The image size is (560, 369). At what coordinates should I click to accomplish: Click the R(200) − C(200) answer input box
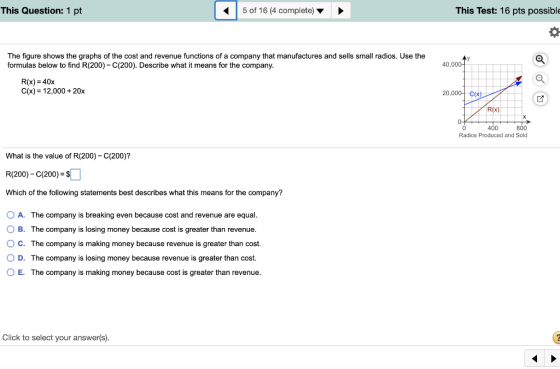75,175
